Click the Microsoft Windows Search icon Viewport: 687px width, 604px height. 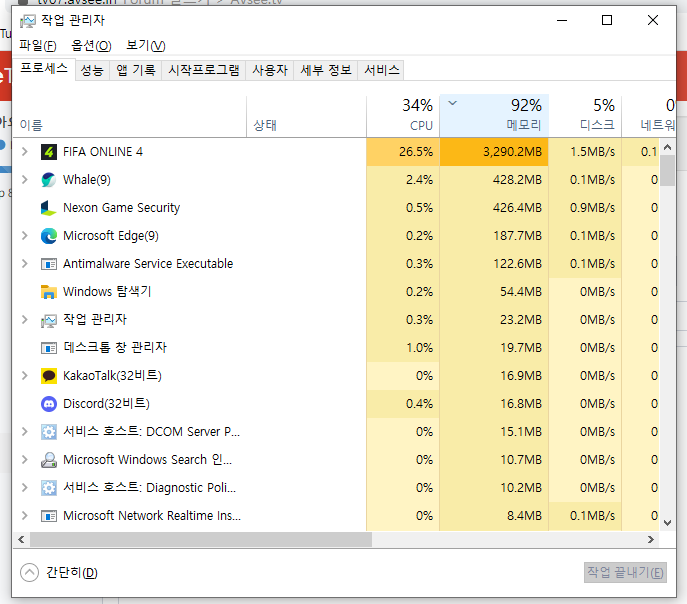pyautogui.click(x=49, y=460)
